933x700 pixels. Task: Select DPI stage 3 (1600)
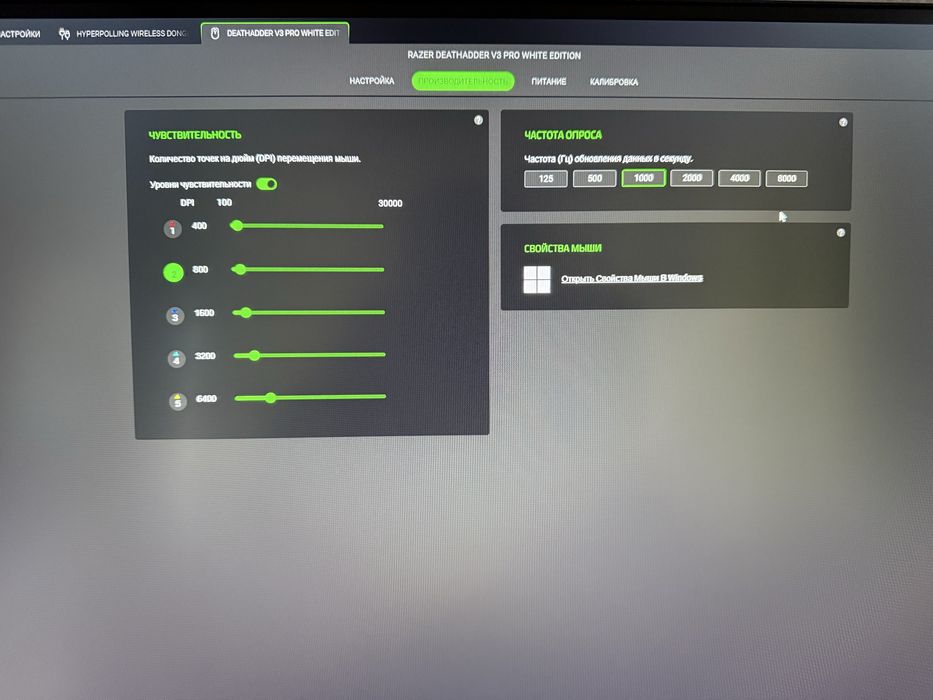pos(175,315)
